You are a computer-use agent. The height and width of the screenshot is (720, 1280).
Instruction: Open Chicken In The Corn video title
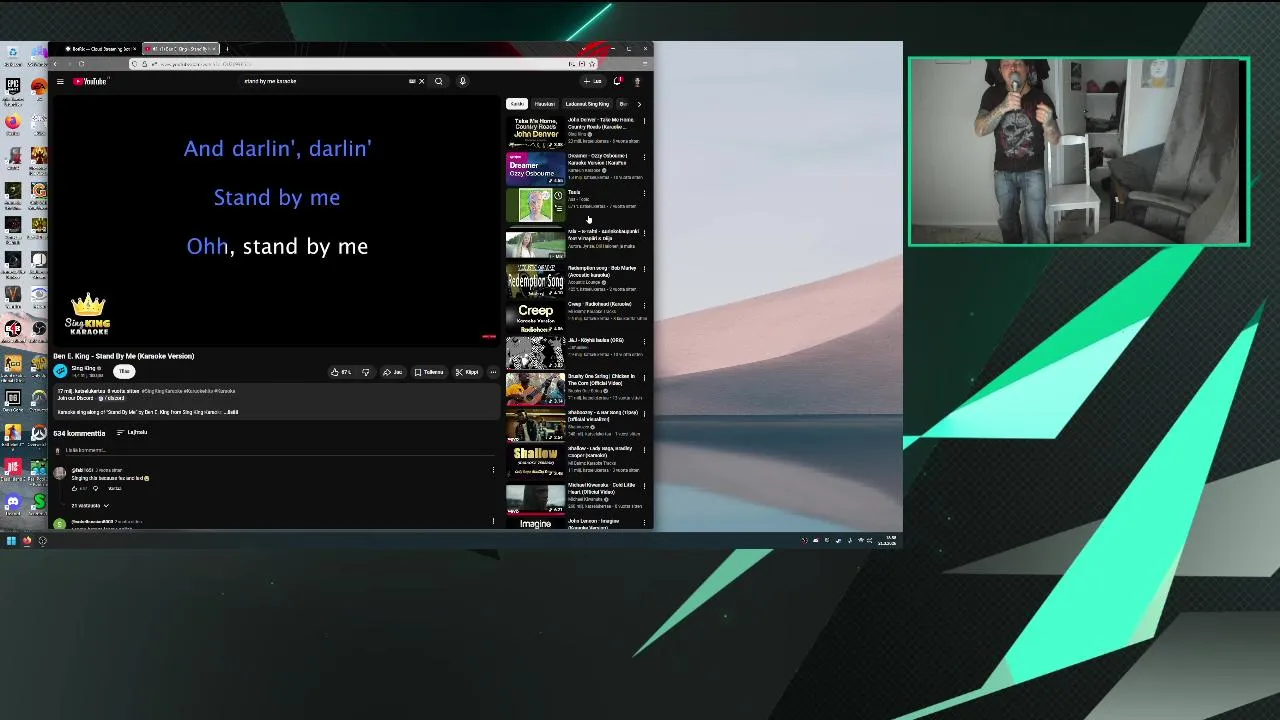tap(601, 380)
